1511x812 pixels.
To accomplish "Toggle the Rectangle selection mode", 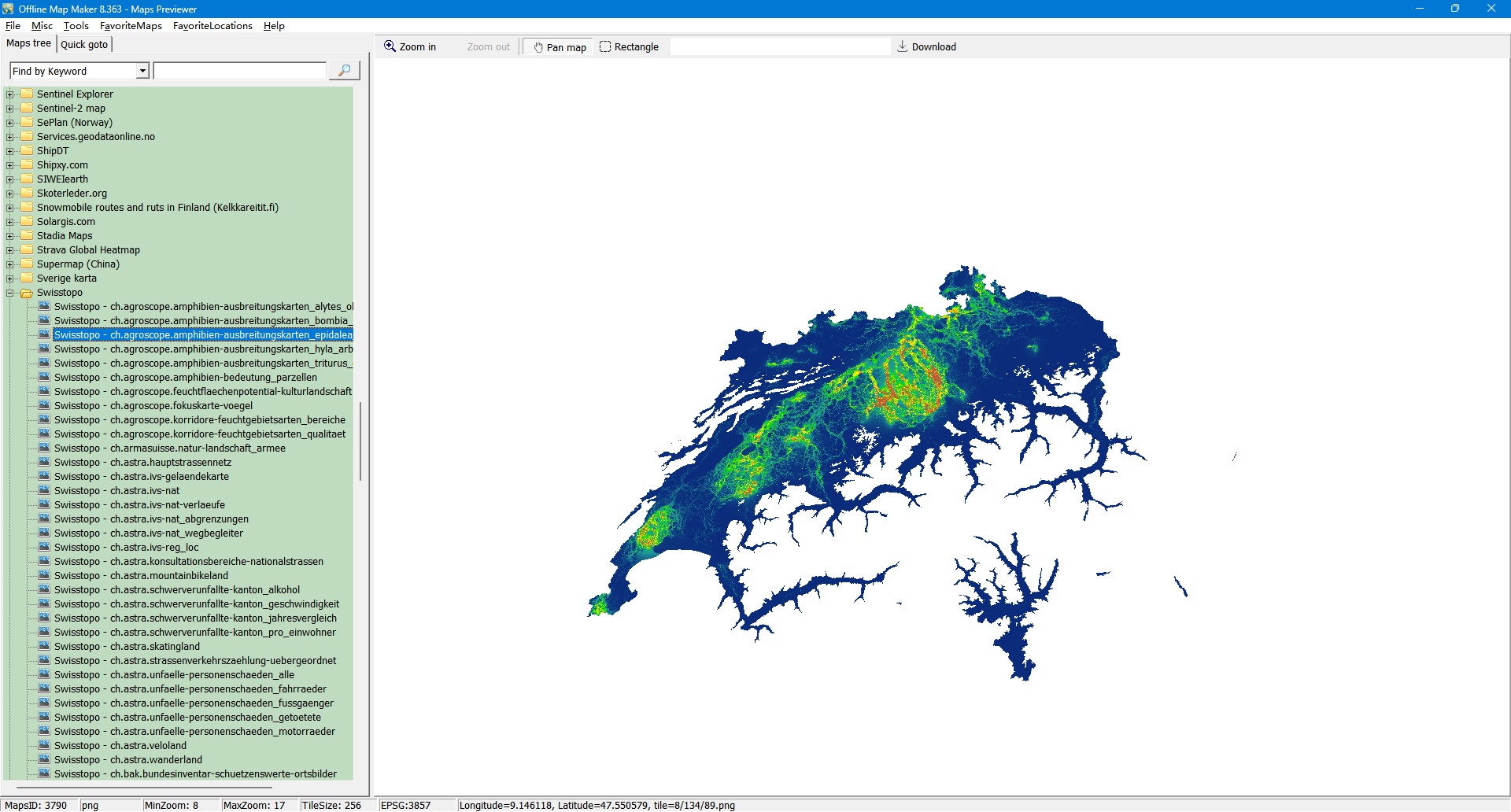I will 629,47.
